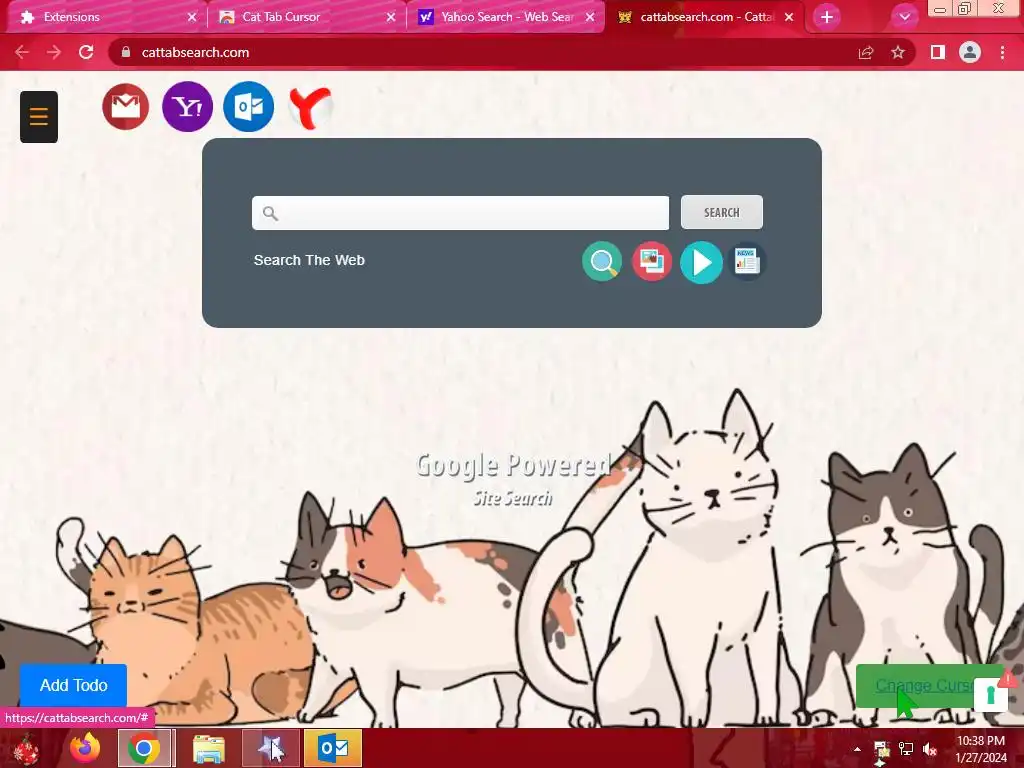Close the Extensions tab

pos(191,17)
